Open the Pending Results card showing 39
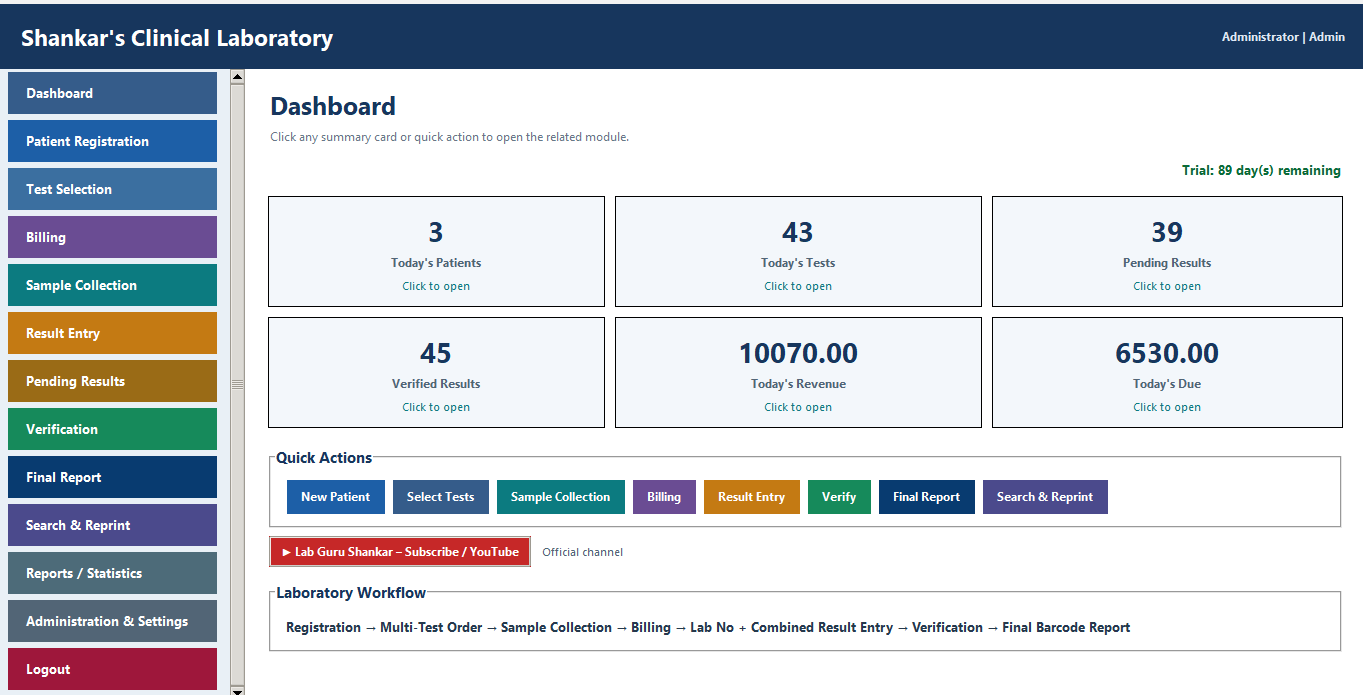The image size is (1363, 695). click(1167, 251)
